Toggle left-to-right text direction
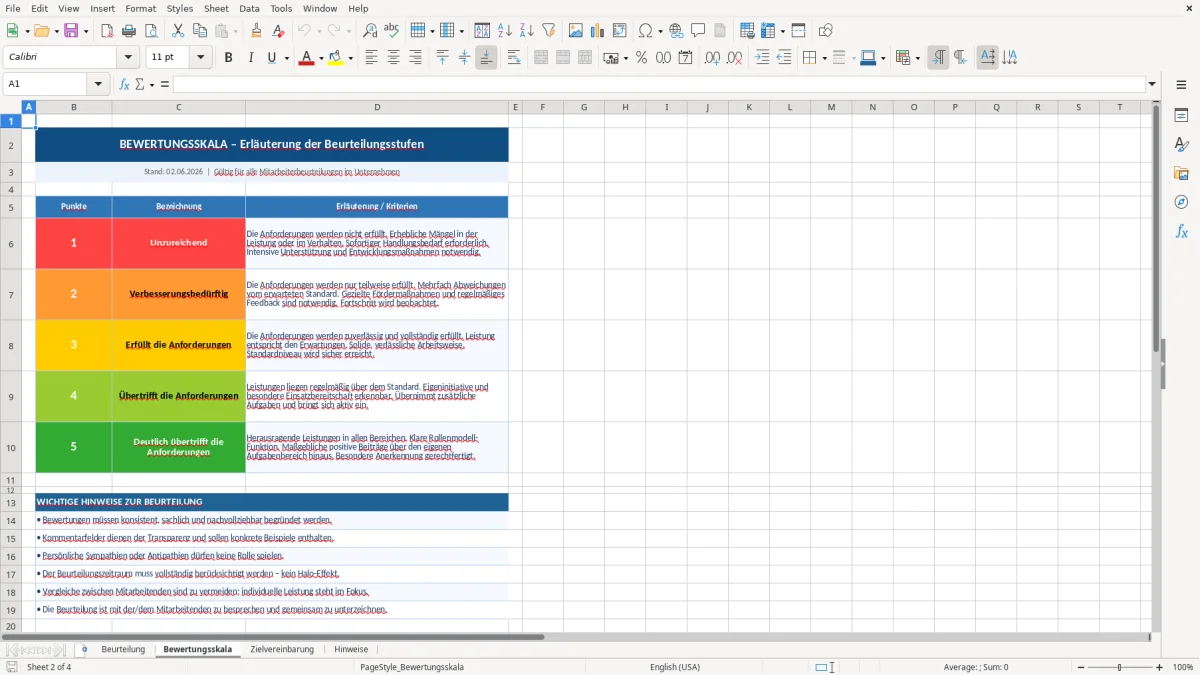This screenshot has height=675, width=1200. [x=938, y=58]
